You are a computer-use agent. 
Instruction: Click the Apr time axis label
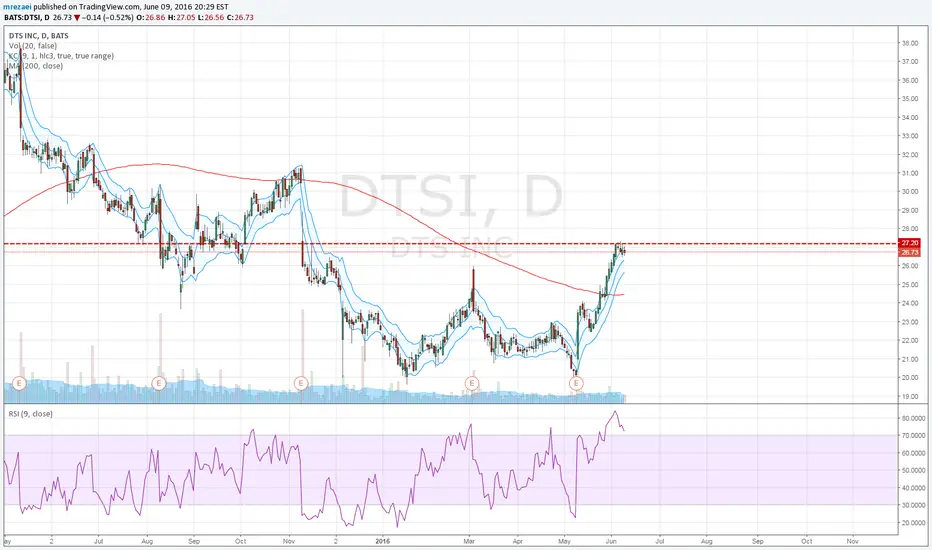518,542
